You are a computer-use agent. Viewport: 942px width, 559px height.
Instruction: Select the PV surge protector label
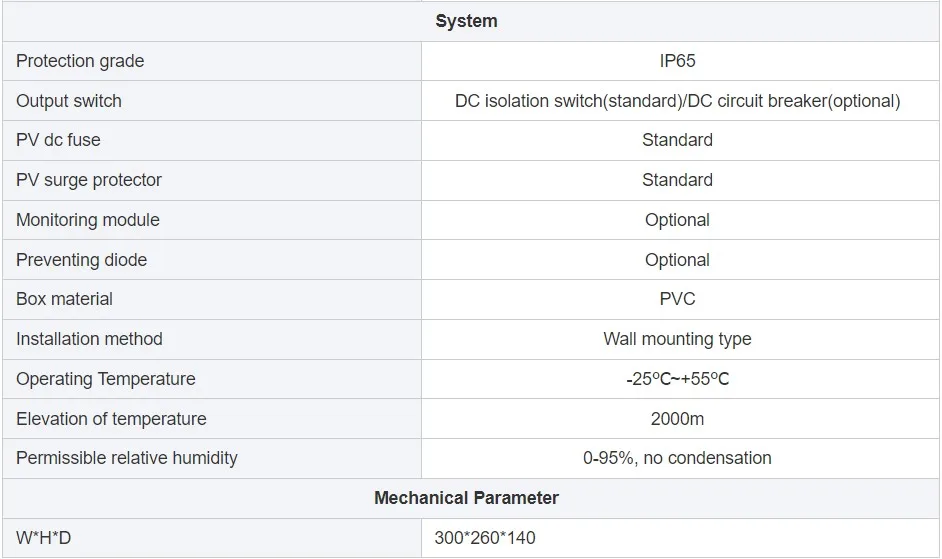click(89, 180)
